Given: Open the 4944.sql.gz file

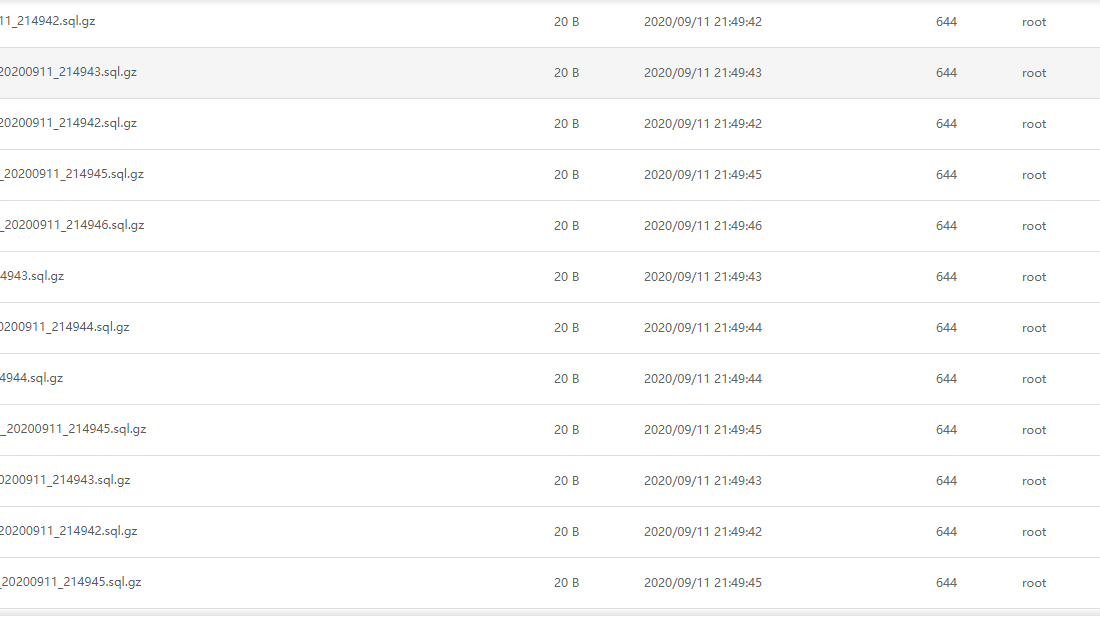Looking at the screenshot, I should point(32,378).
